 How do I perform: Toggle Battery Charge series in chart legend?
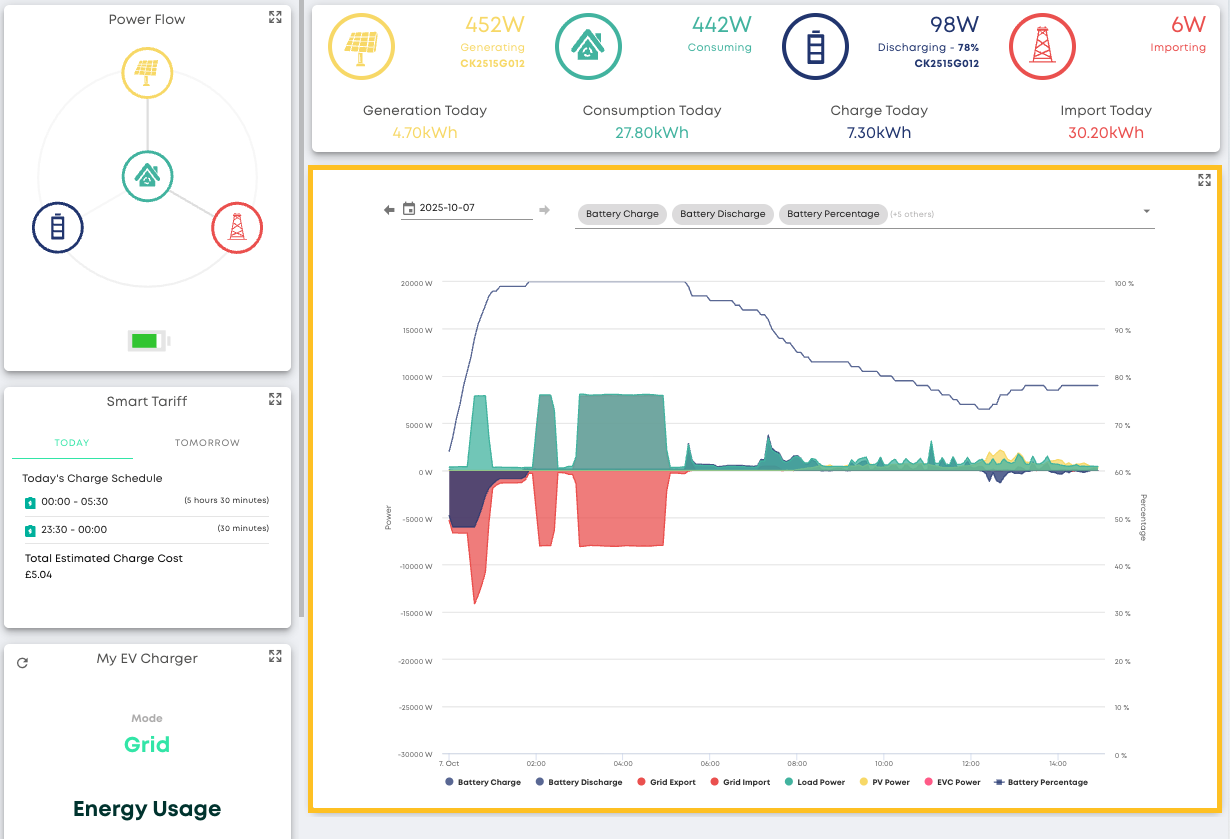point(482,782)
